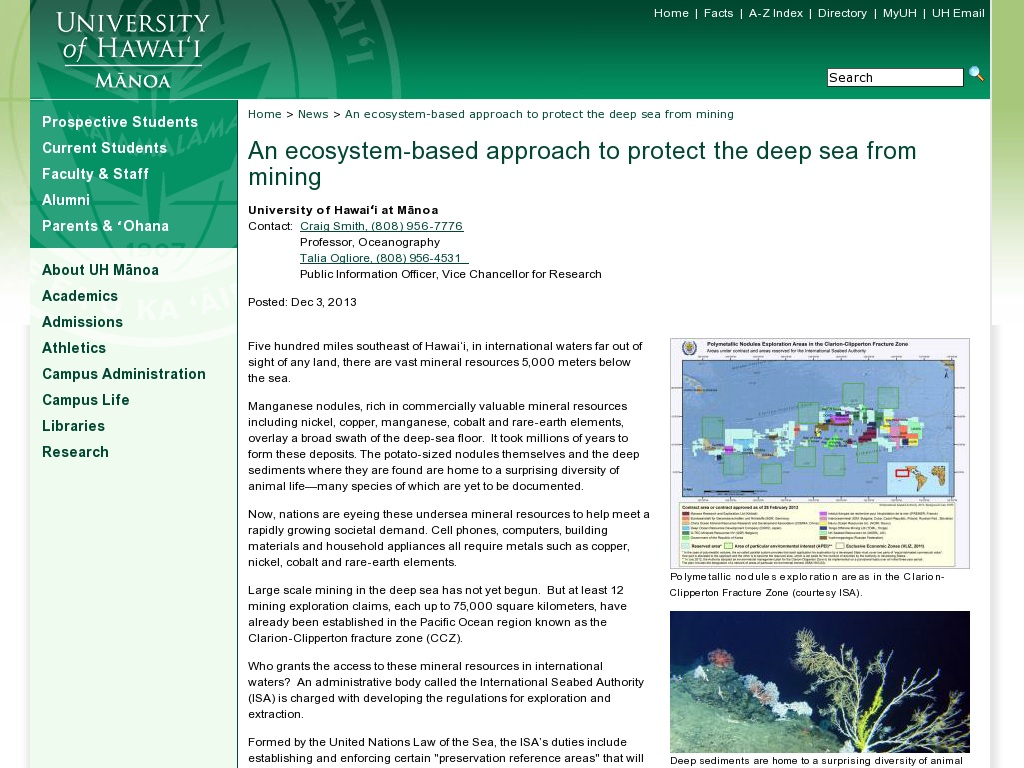Open Talia Ogliore contact link

point(384,258)
